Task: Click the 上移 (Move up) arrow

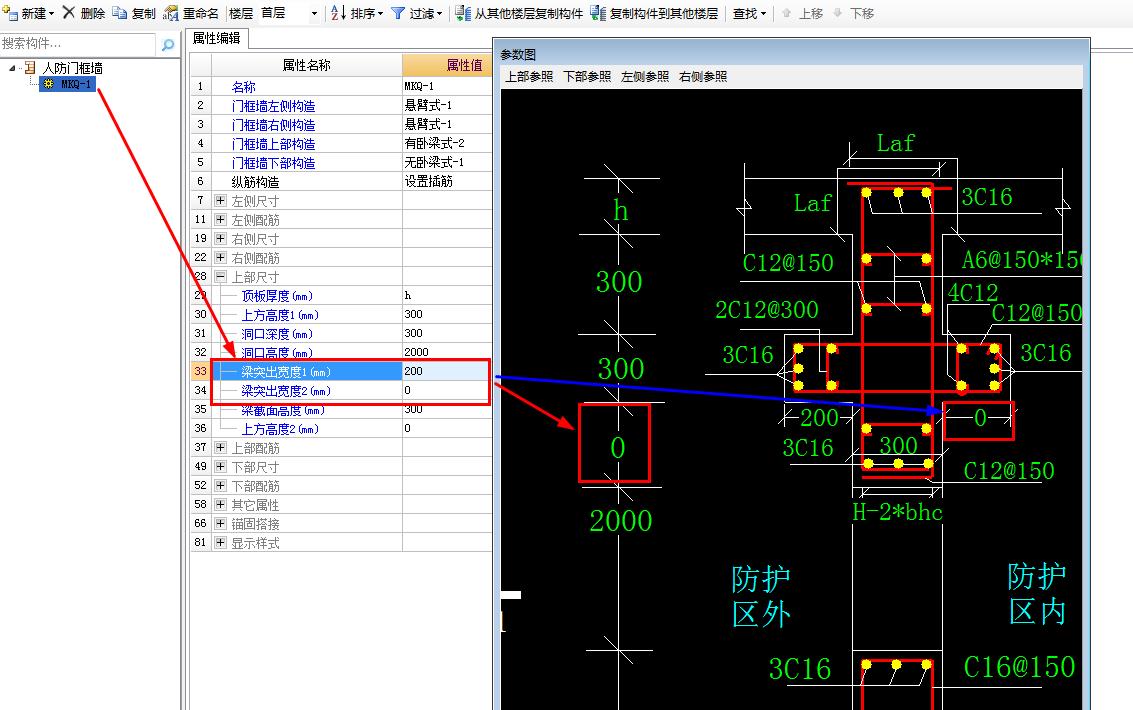Action: pos(786,13)
